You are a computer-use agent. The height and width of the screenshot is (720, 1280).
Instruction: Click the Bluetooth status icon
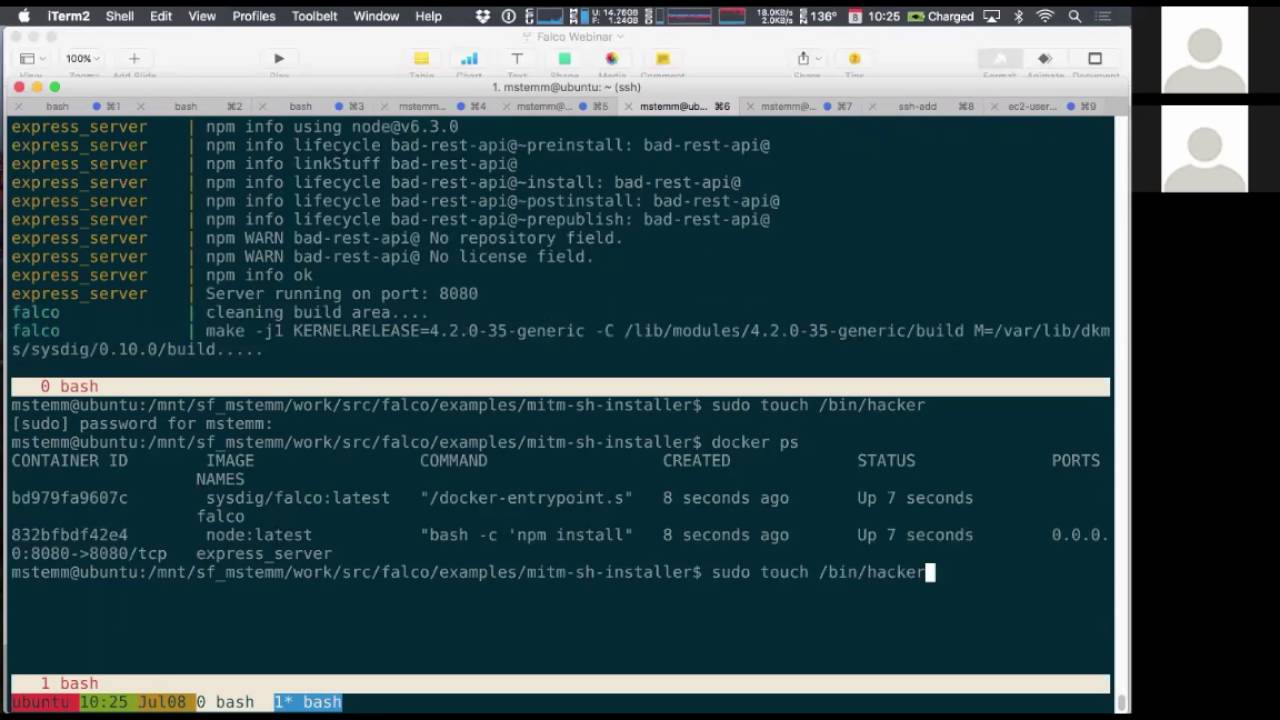tap(1019, 16)
